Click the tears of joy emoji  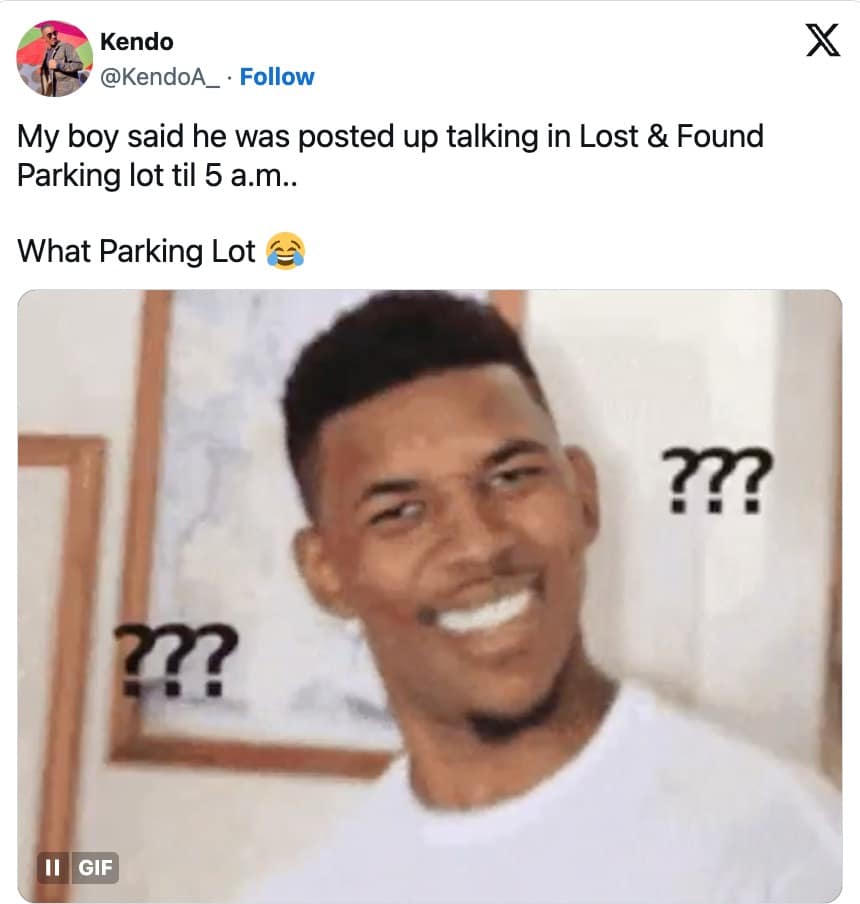285,251
